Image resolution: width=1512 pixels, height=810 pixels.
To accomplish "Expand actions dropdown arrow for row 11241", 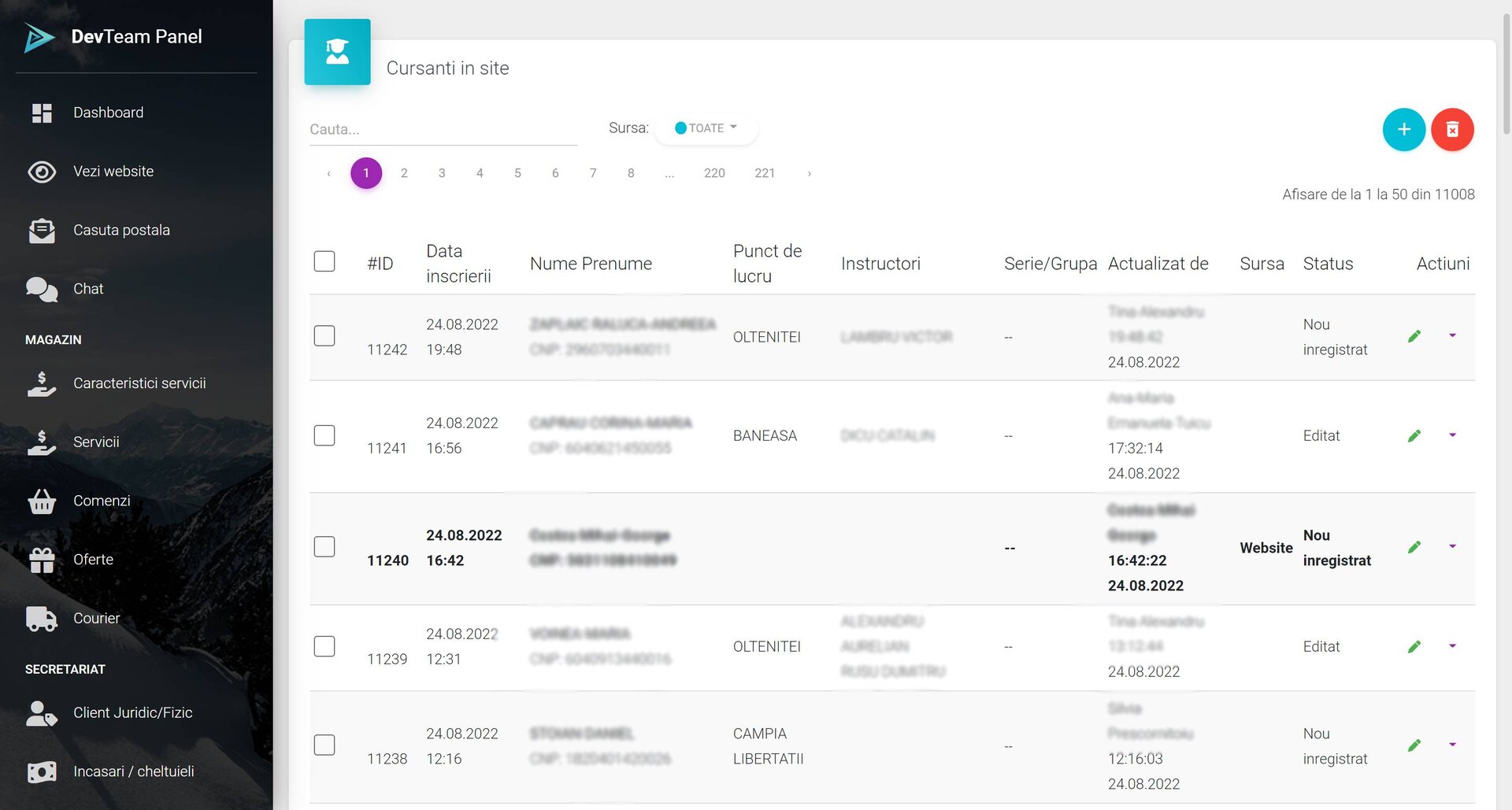I will pyautogui.click(x=1452, y=435).
